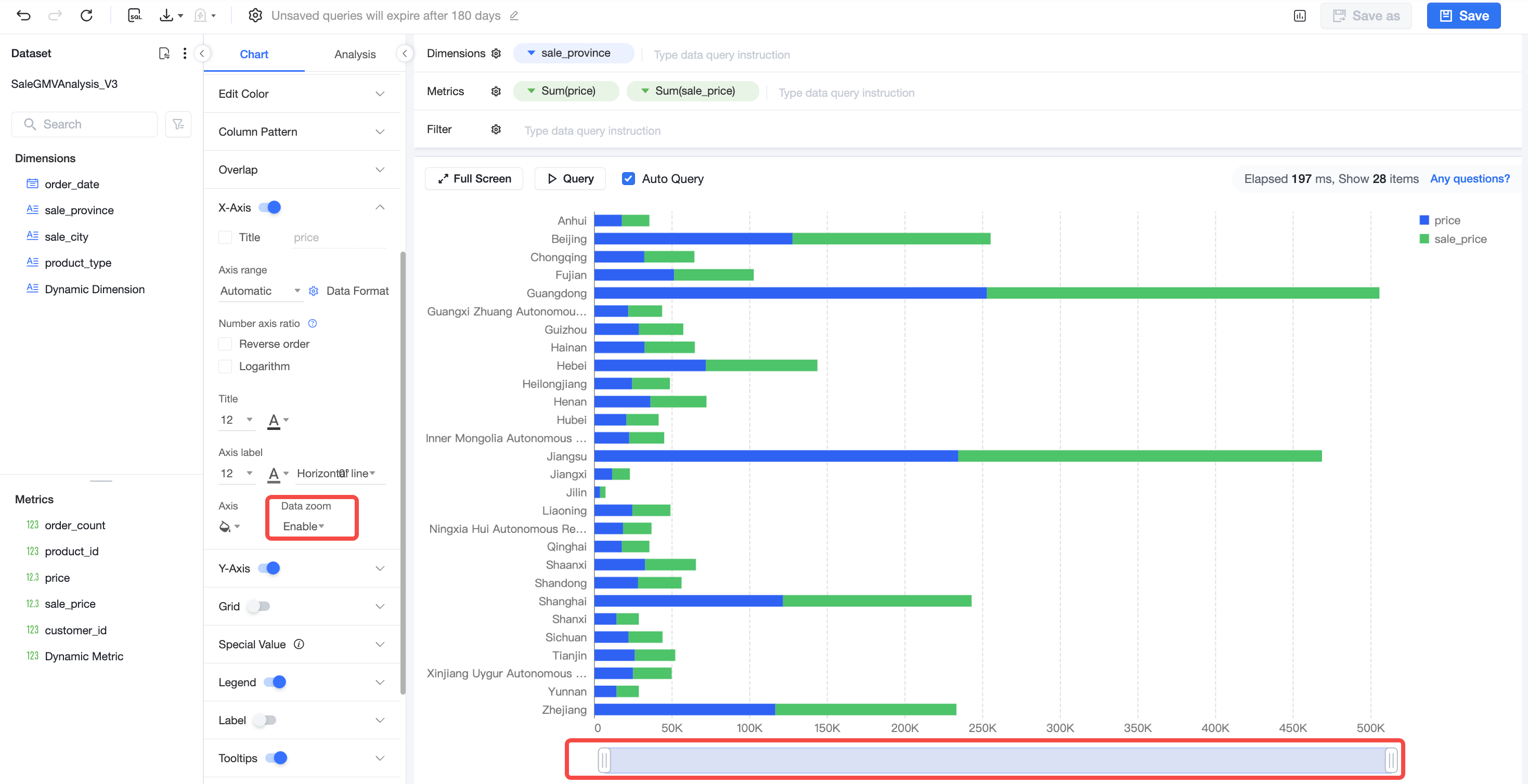The image size is (1528, 784).
Task: Click the Full Screen button
Action: pyautogui.click(x=474, y=178)
